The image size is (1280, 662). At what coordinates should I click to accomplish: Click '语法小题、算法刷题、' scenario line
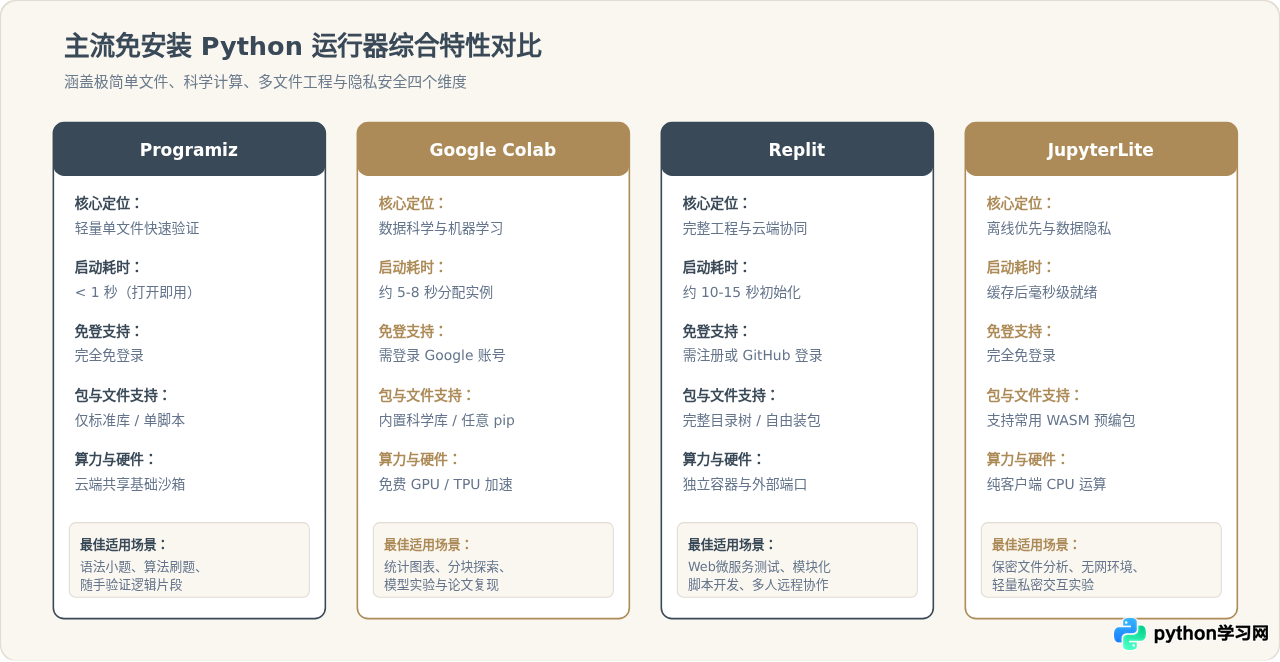(140, 566)
